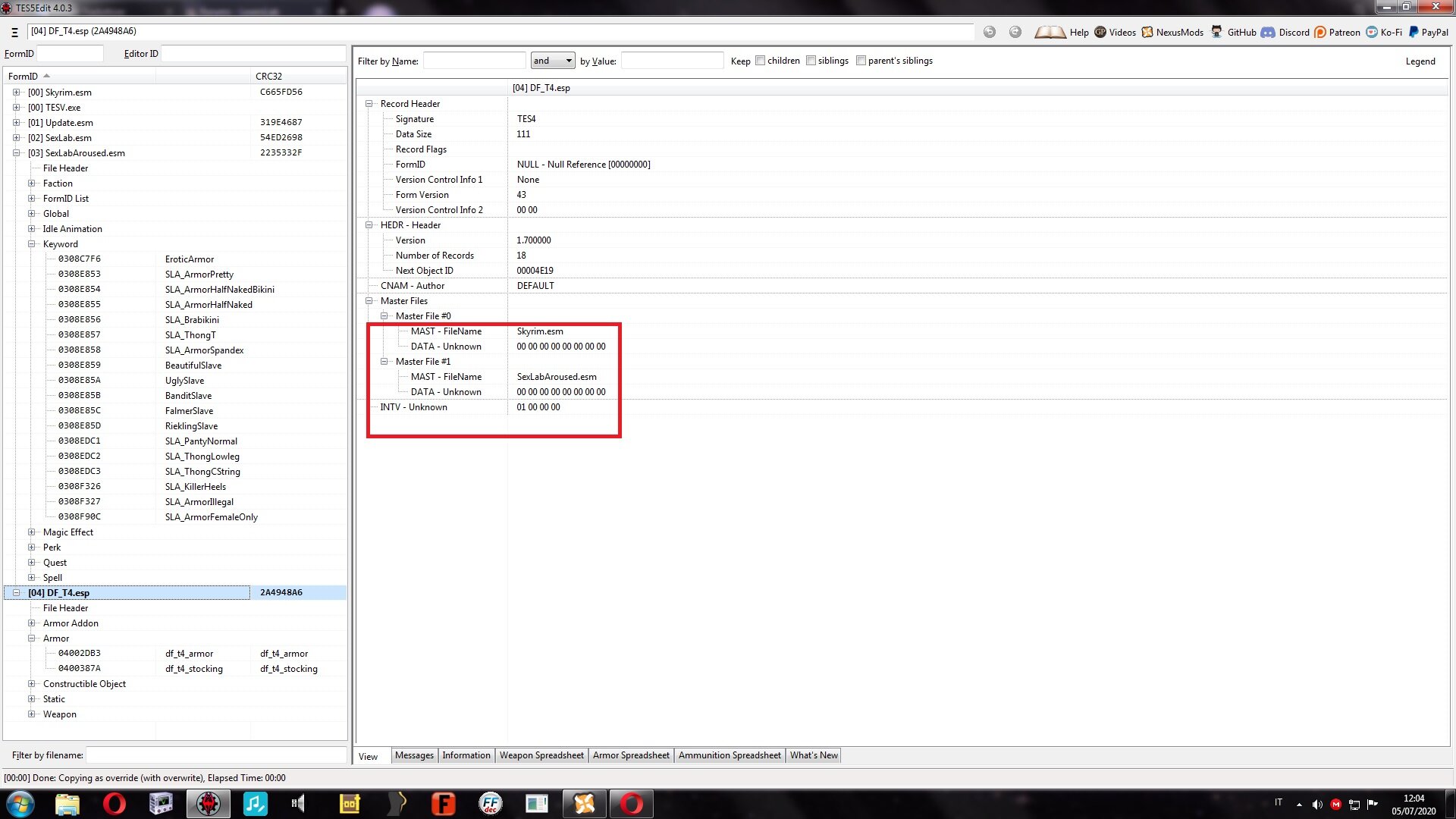
Task: Show hidden system tray icons
Action: click(x=1299, y=805)
